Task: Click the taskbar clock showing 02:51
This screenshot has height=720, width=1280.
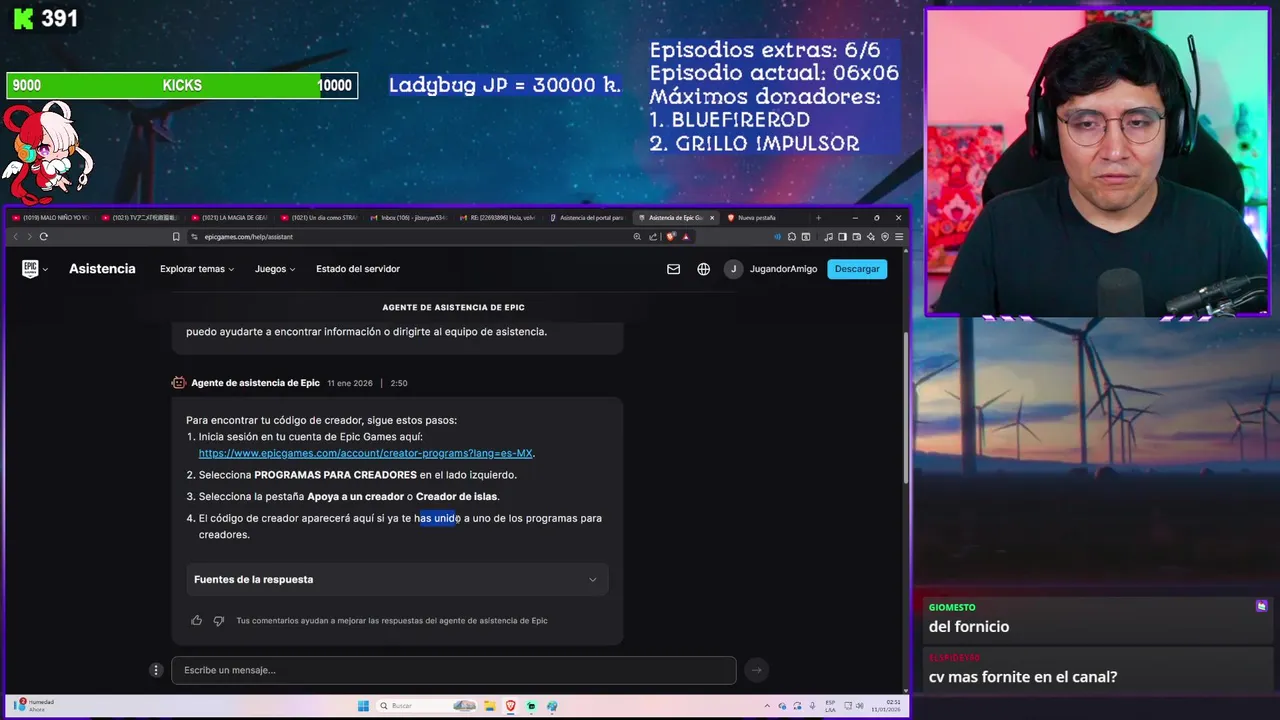Action: pyautogui.click(x=887, y=706)
